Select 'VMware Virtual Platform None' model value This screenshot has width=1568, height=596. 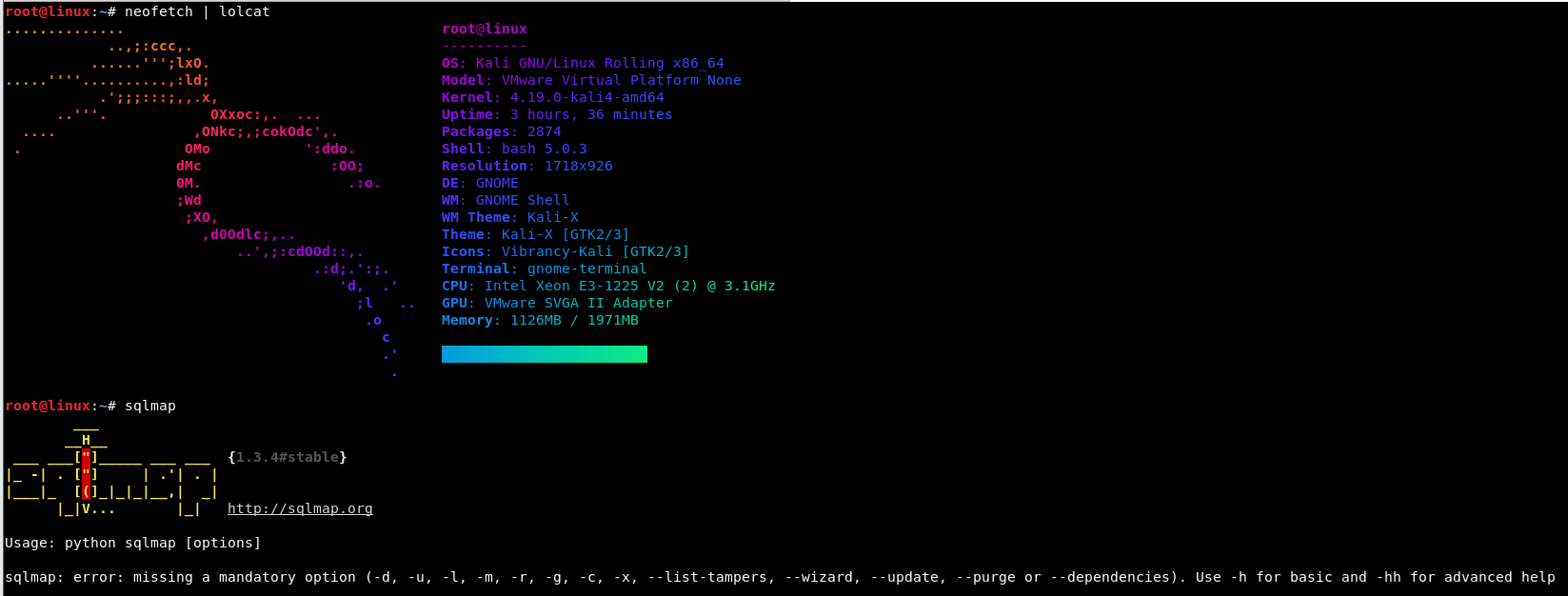coord(622,80)
